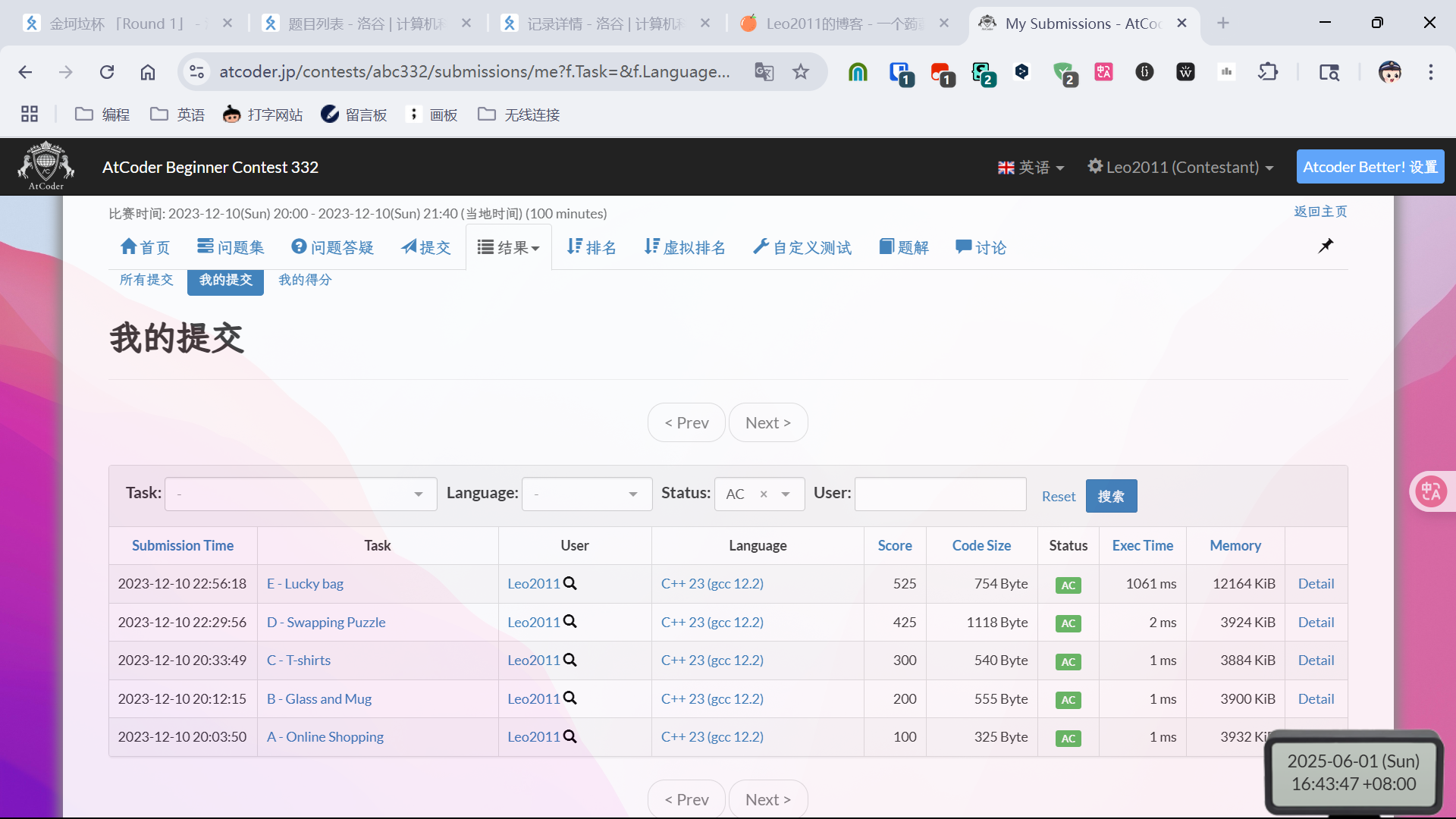Open the apps grid in bookmarks bar

[30, 115]
